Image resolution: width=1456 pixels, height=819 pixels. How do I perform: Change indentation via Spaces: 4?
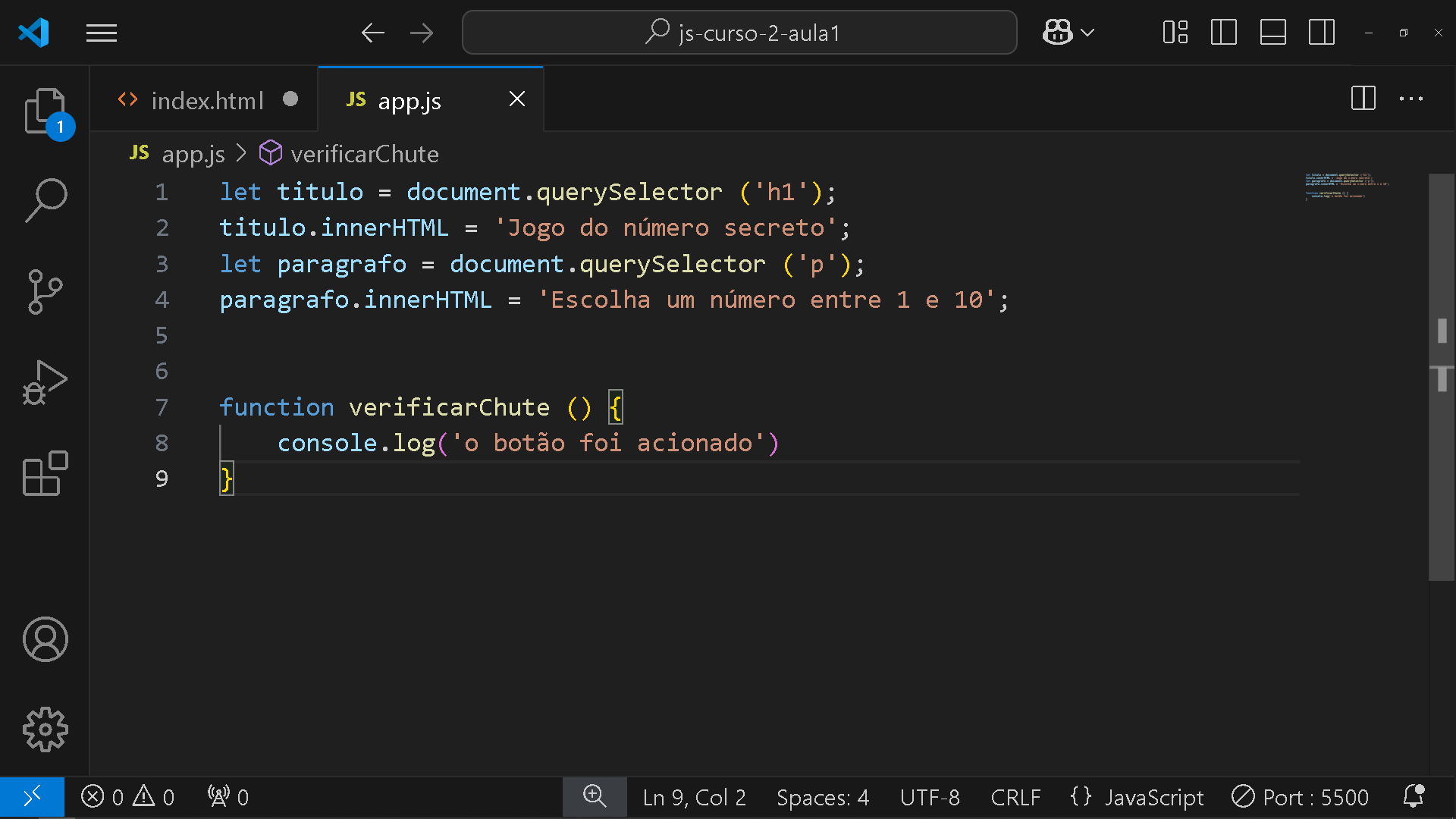point(823,798)
